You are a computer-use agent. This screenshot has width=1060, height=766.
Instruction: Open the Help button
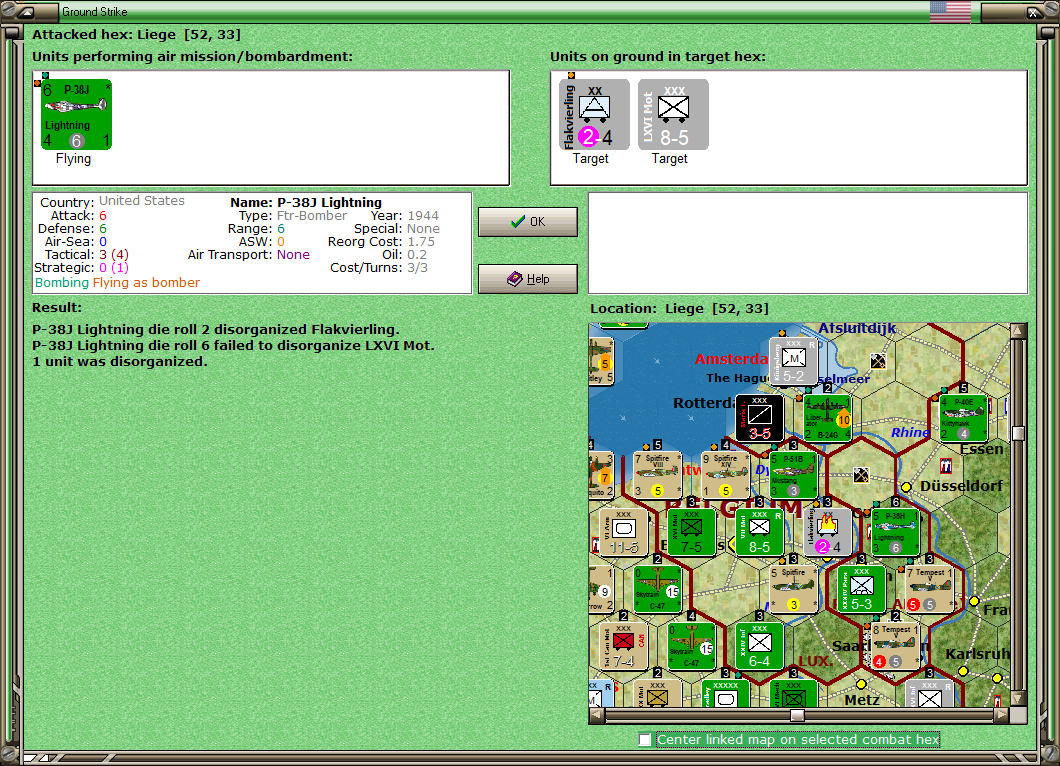click(x=528, y=279)
